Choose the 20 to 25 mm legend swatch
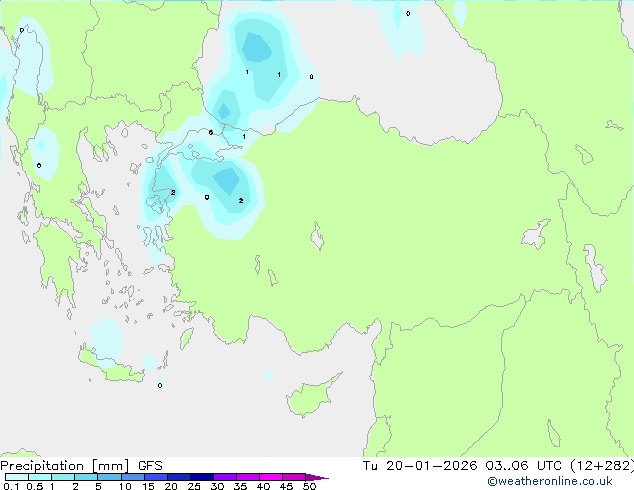 [x=179, y=477]
